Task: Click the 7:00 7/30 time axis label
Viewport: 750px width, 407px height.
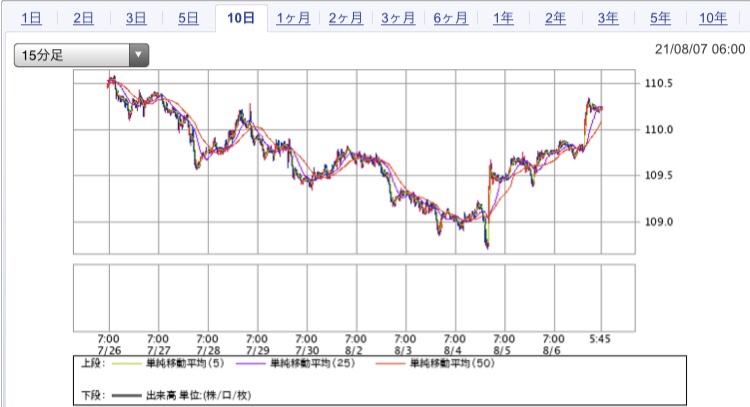Action: pyautogui.click(x=307, y=345)
